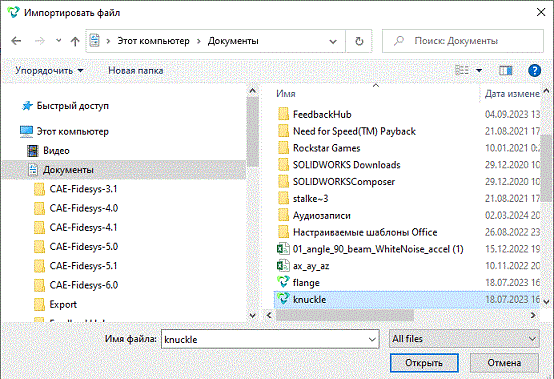Select Настраиваемые шаблоны Office folder

[365, 232]
